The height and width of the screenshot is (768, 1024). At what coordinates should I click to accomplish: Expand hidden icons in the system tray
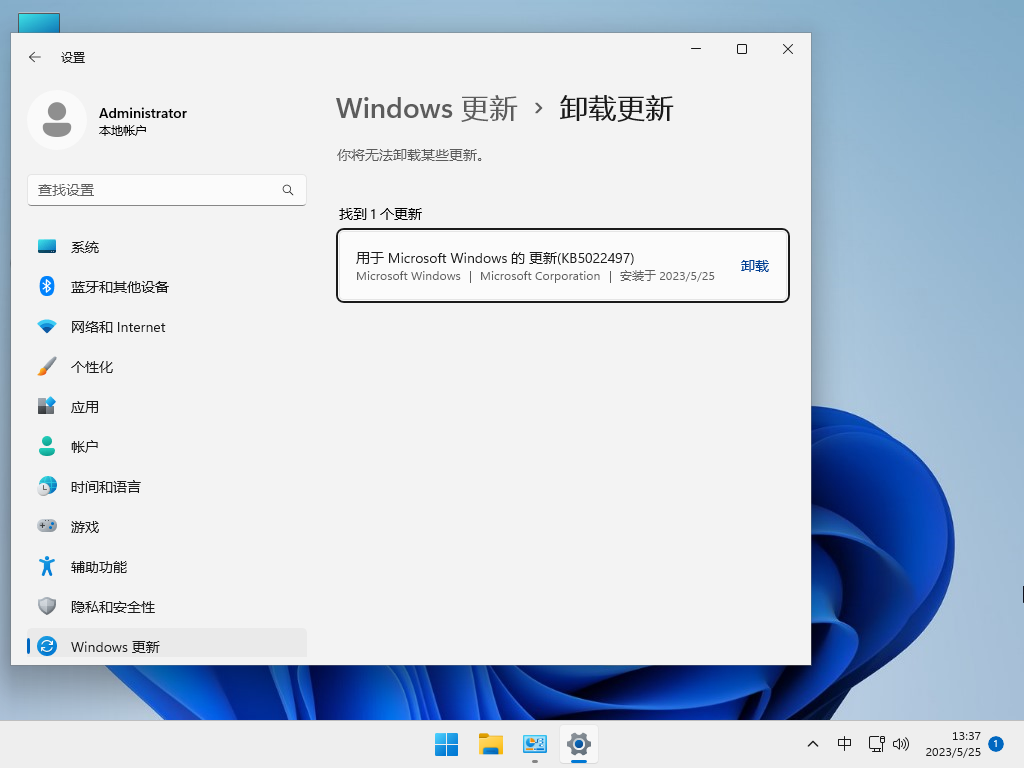click(x=813, y=744)
